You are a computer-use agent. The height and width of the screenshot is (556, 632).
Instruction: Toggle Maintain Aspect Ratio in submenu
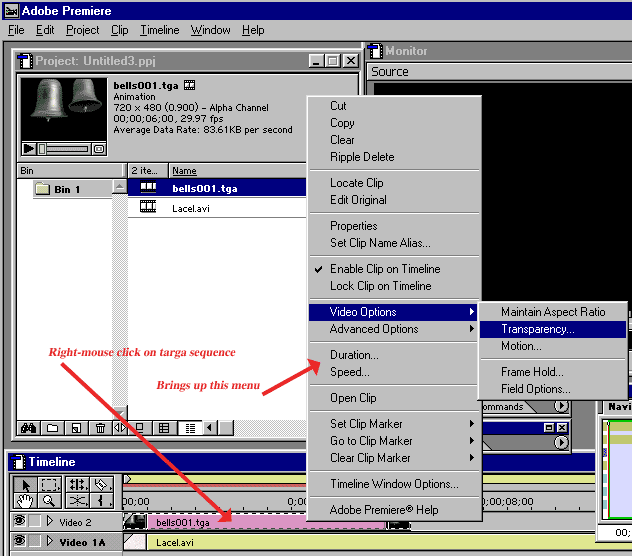click(x=553, y=312)
